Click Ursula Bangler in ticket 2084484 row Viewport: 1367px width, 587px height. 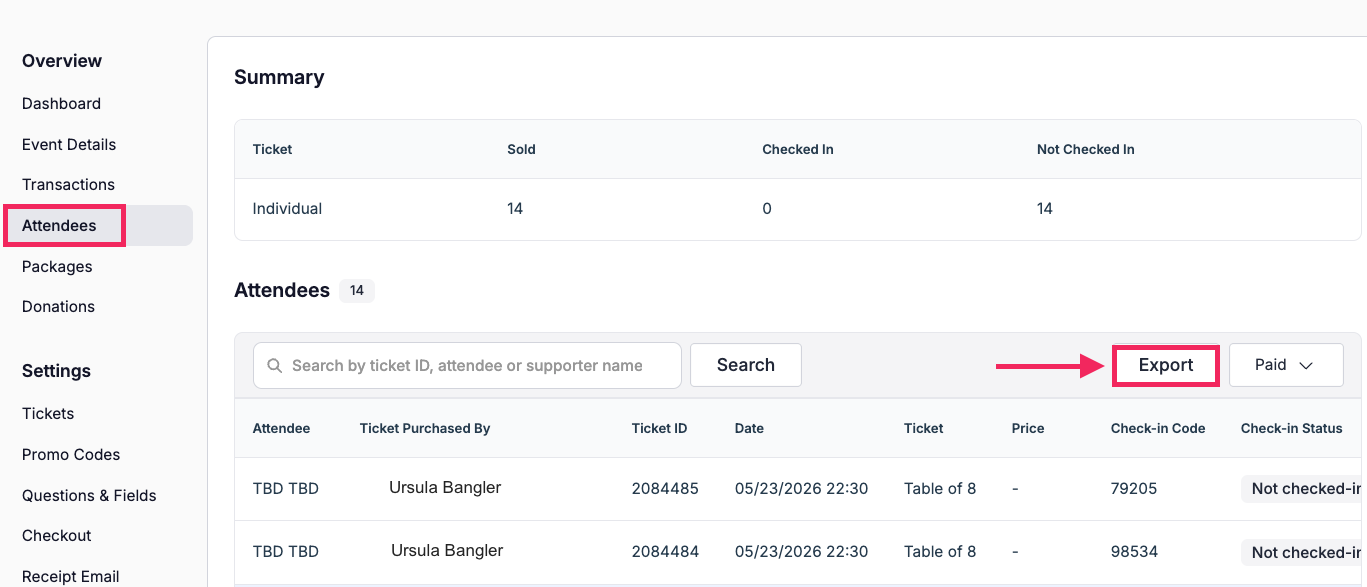447,551
